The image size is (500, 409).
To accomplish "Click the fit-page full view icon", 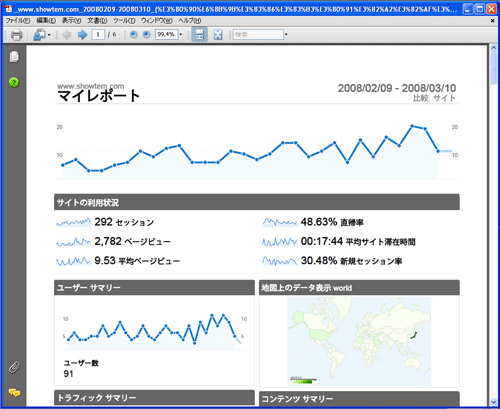I will click(x=218, y=35).
